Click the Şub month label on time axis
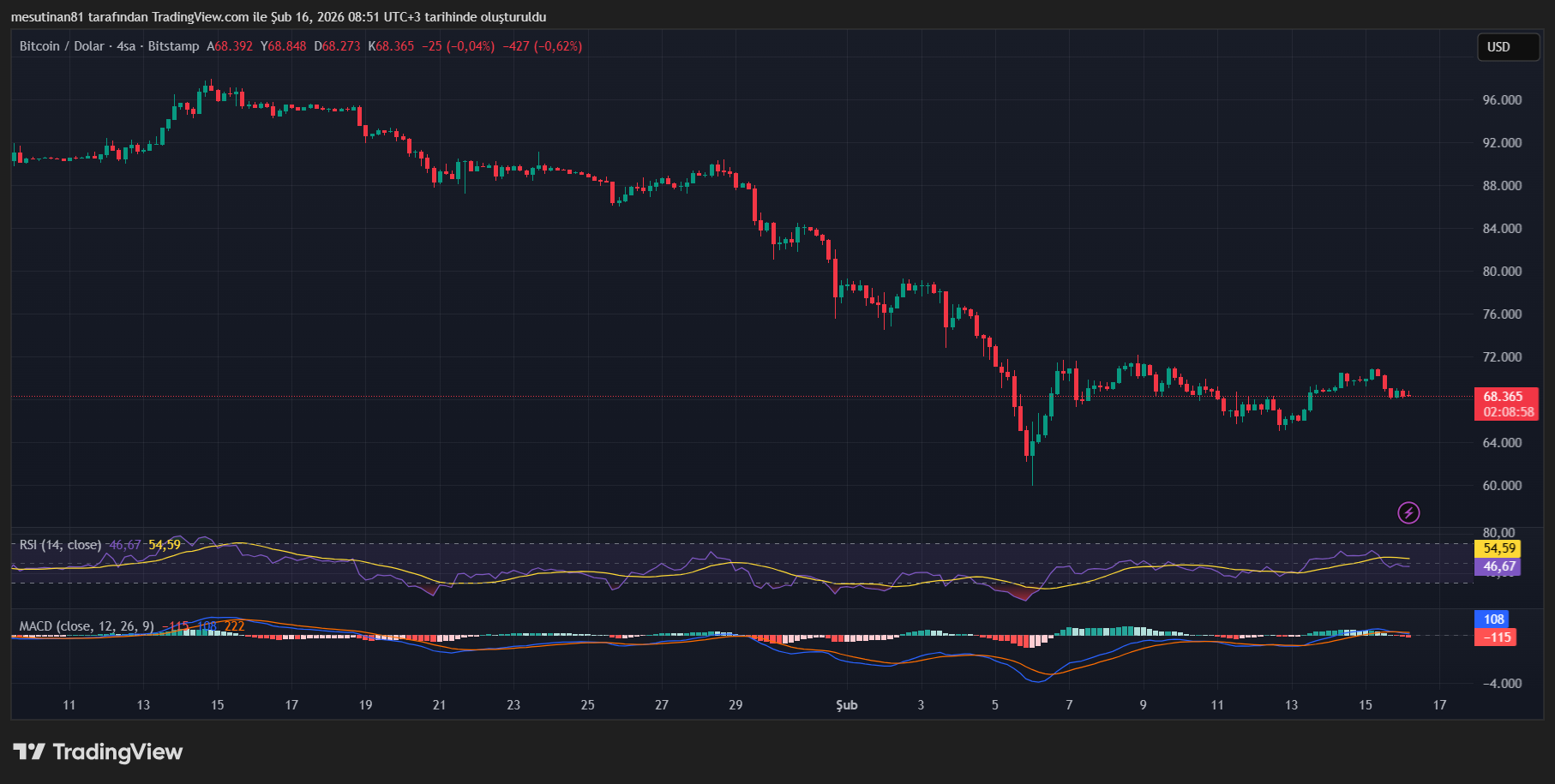 click(x=846, y=705)
